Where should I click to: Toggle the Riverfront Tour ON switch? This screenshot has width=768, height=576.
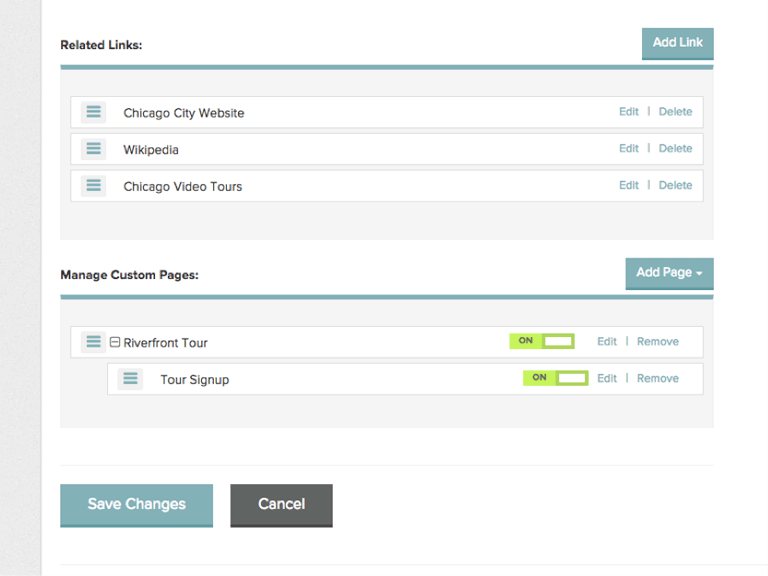pos(542,341)
